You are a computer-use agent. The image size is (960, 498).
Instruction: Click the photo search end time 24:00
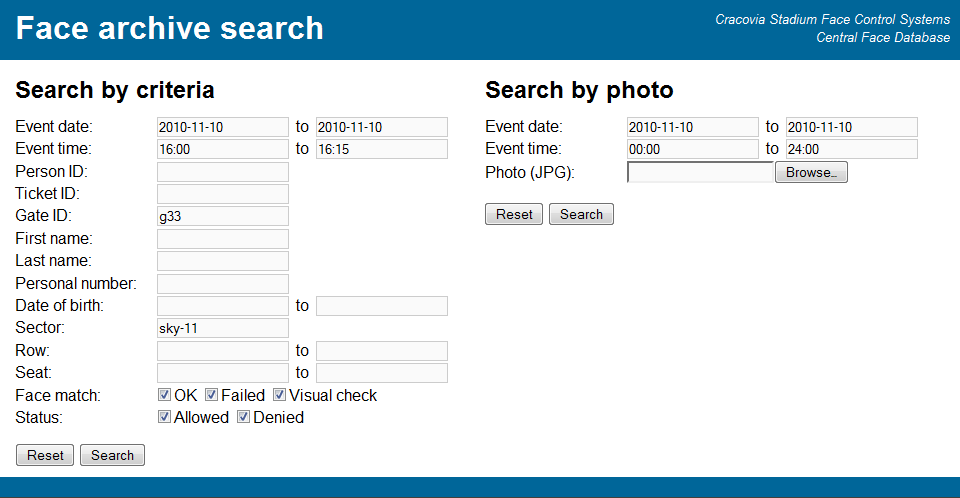tap(852, 149)
